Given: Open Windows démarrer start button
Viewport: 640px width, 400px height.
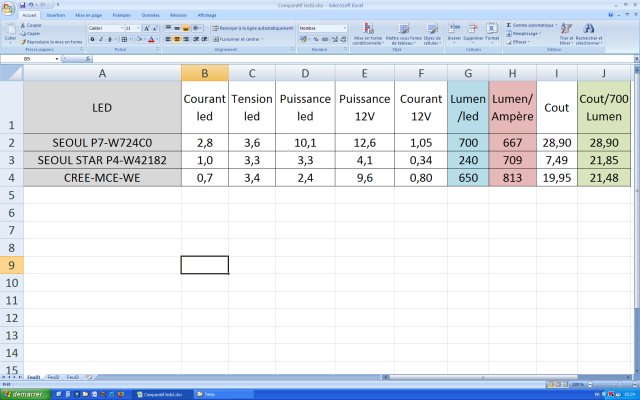Looking at the screenshot, I should (24, 394).
